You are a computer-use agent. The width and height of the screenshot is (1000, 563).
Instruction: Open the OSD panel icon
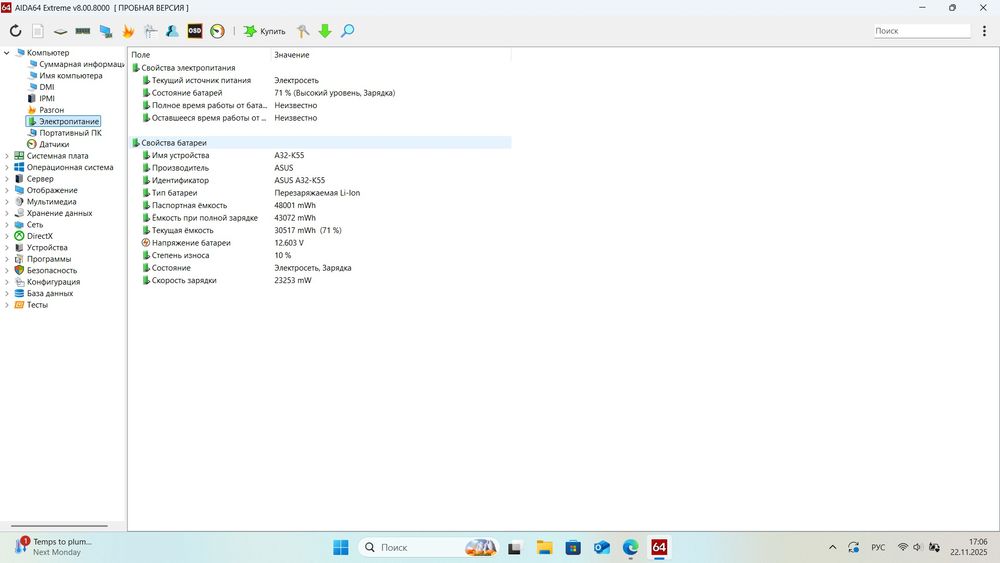point(195,31)
